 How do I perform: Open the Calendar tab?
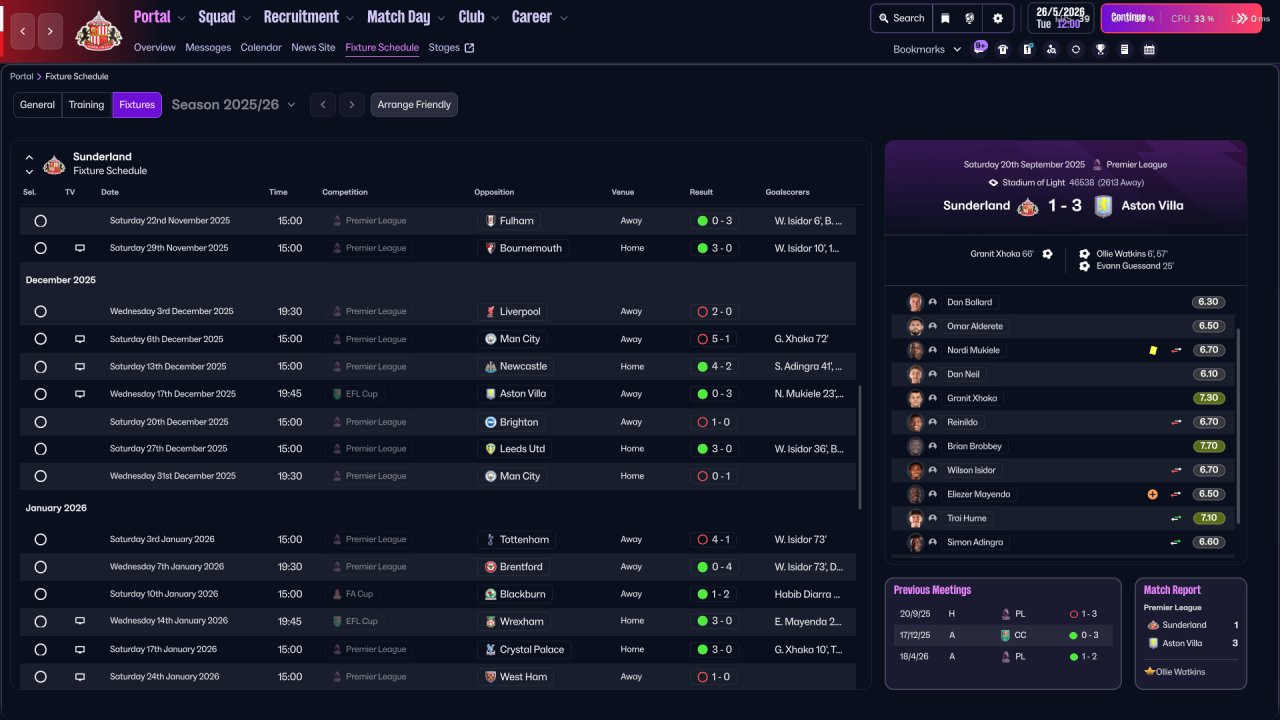click(x=261, y=48)
